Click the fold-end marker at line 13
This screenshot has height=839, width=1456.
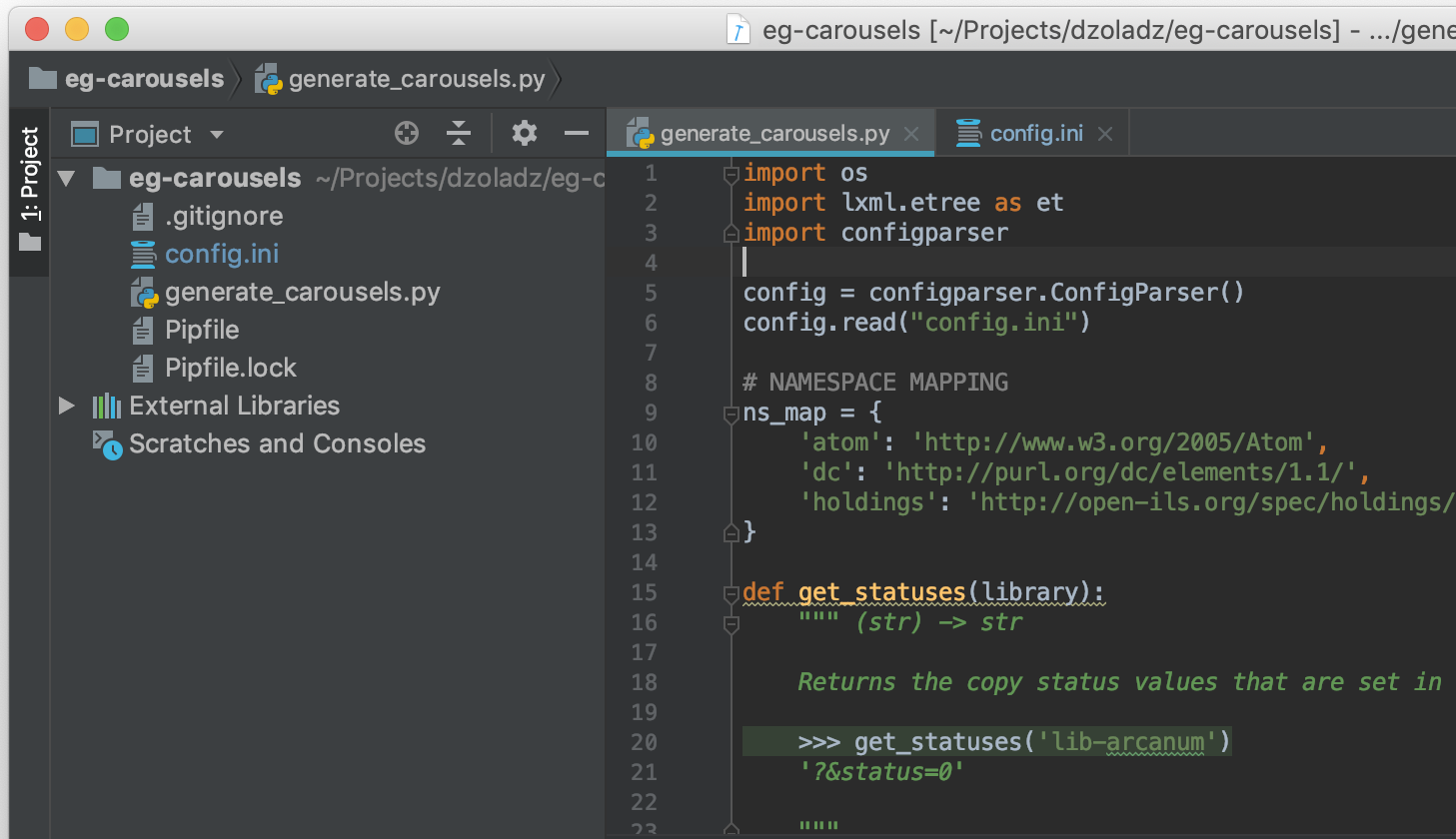pyautogui.click(x=730, y=533)
